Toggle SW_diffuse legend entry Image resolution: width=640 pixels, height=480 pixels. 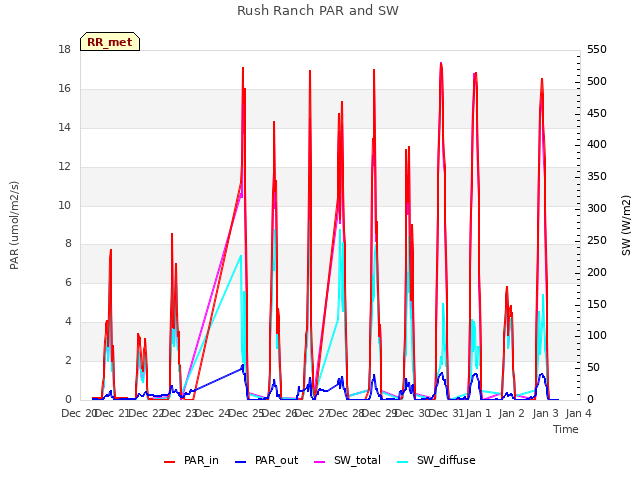point(436,460)
